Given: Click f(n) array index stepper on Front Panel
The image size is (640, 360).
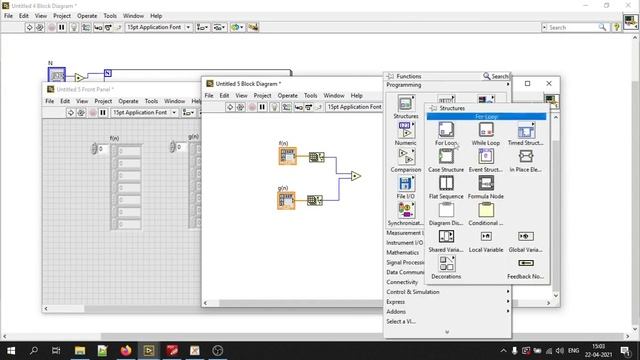Looking at the screenshot, I should pyautogui.click(x=94, y=149).
